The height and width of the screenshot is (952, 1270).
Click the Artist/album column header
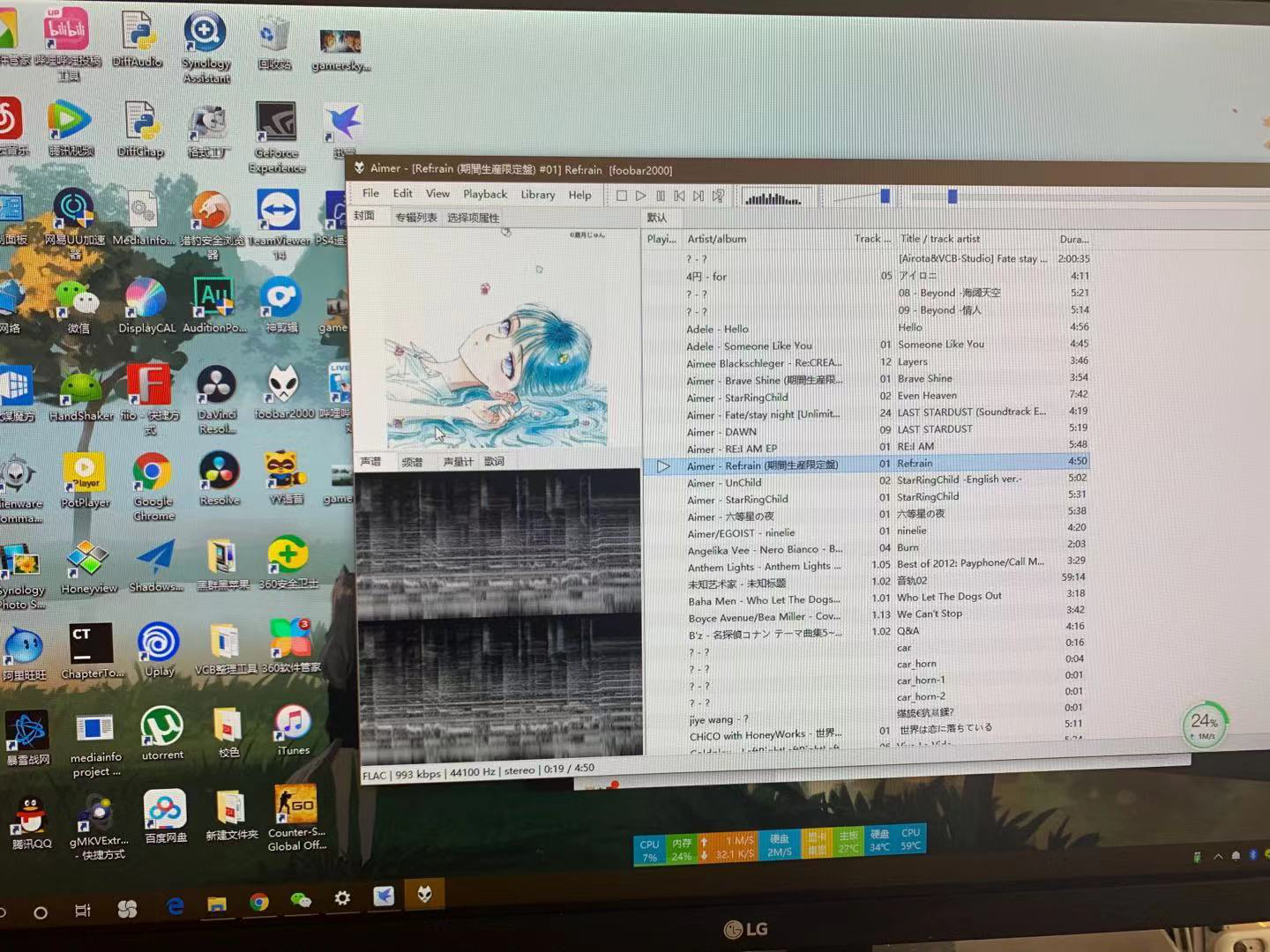tap(716, 239)
